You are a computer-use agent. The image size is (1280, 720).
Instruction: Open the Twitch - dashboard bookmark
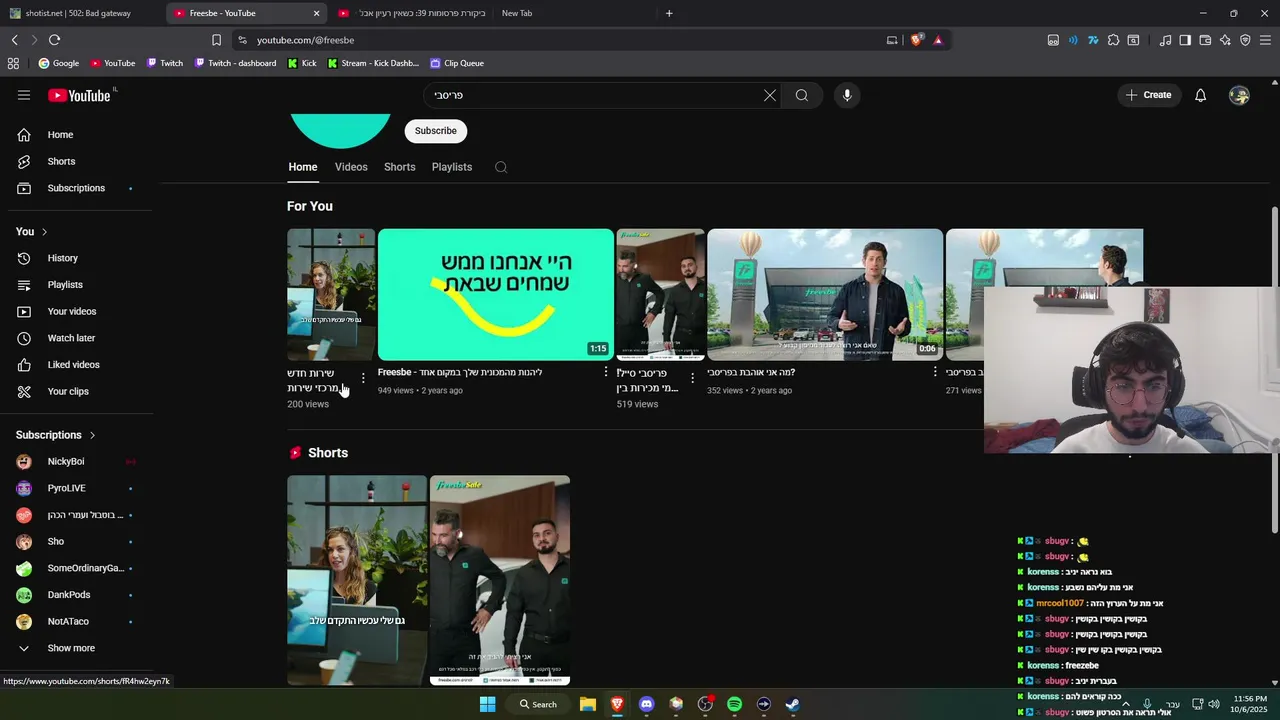(x=235, y=63)
